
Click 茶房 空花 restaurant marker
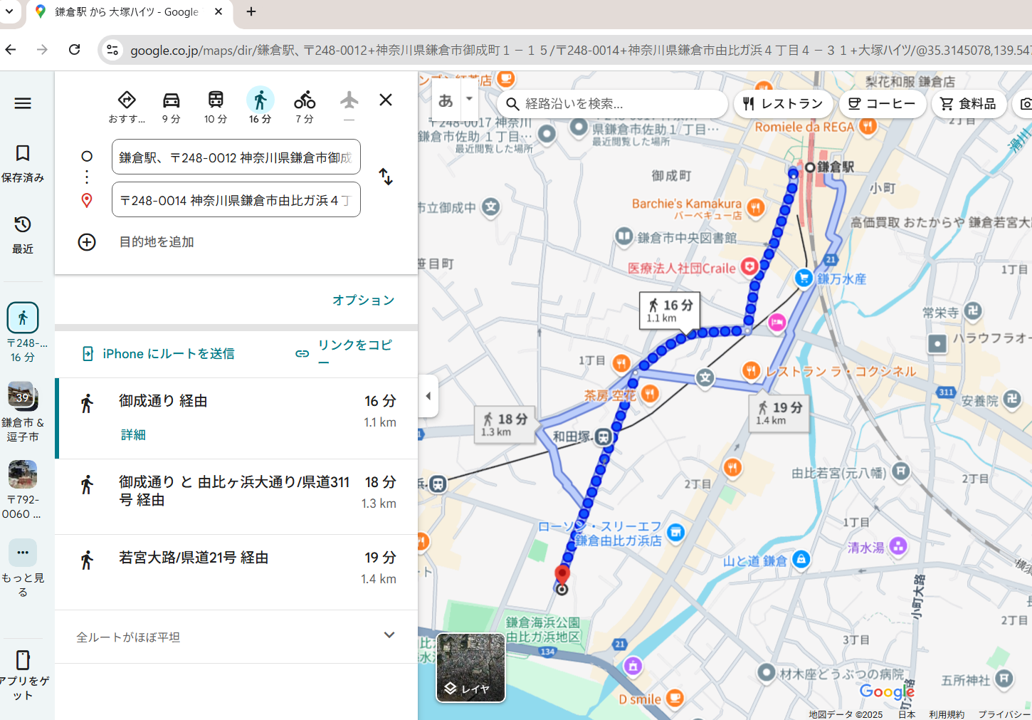coord(649,394)
